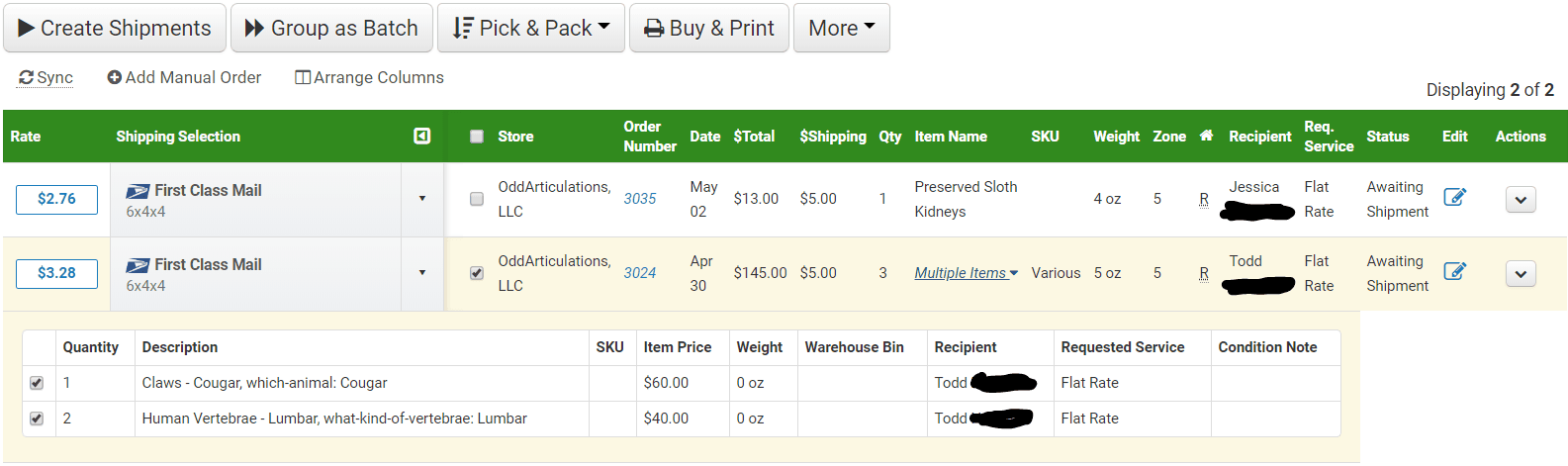Image resolution: width=1568 pixels, height=466 pixels.
Task: Click the Add Manual Order plus icon
Action: [x=115, y=77]
